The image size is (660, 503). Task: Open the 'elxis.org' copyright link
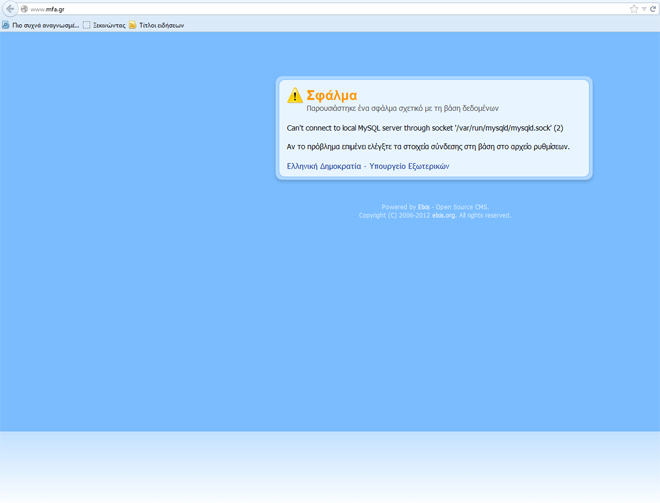[x=444, y=215]
